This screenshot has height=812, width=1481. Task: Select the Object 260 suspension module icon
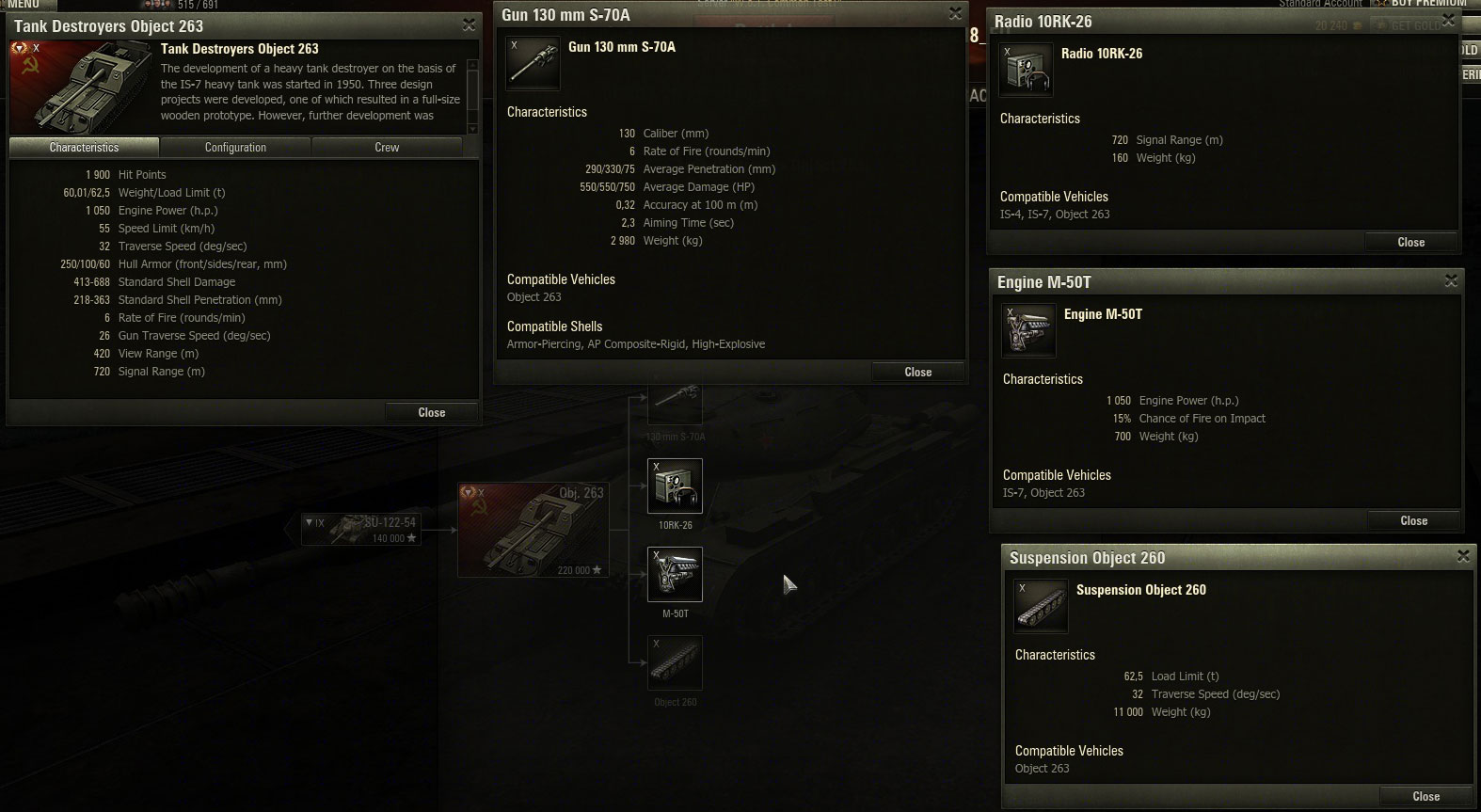coord(675,662)
